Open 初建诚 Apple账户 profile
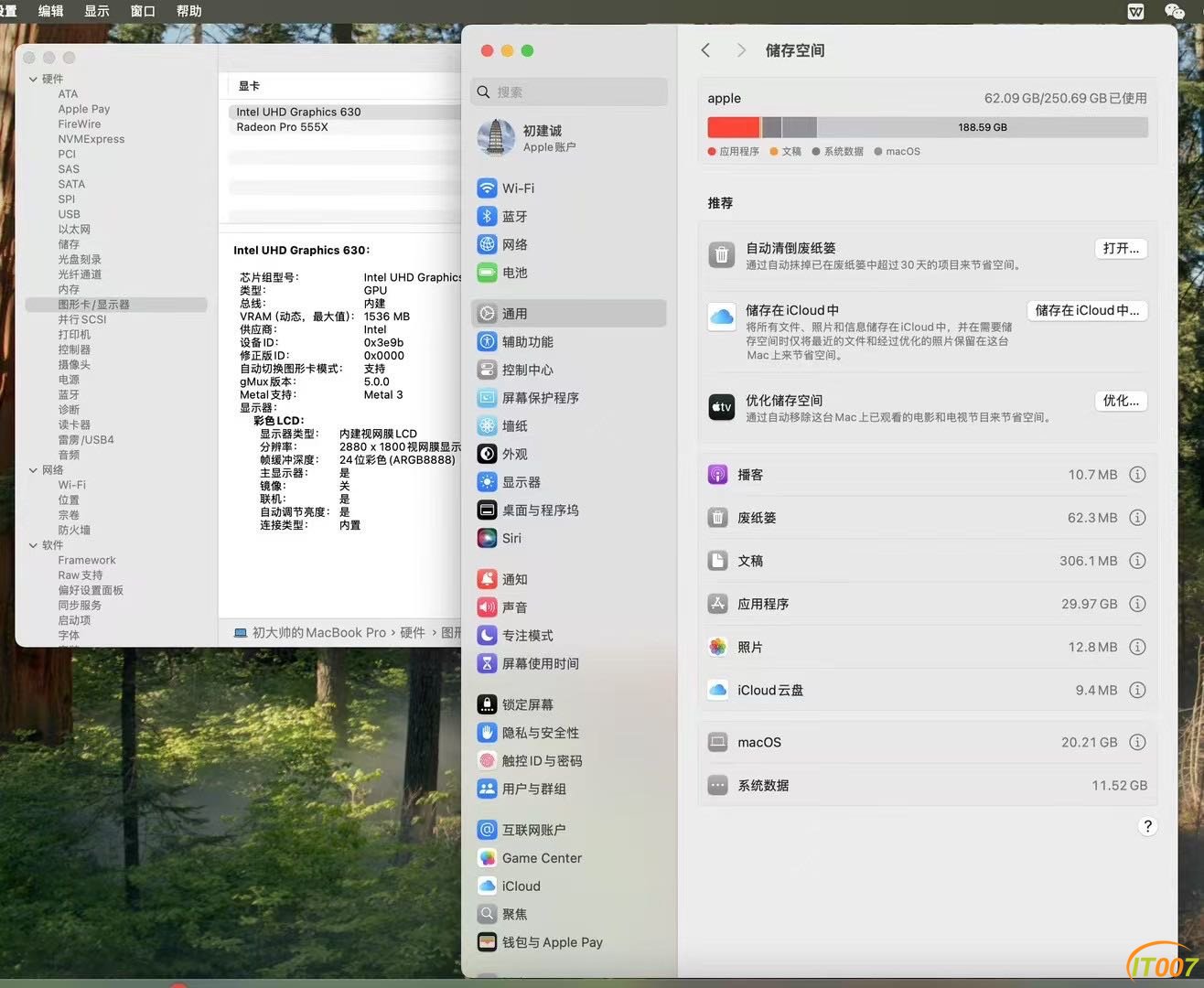This screenshot has width=1204, height=988. pyautogui.click(x=569, y=138)
